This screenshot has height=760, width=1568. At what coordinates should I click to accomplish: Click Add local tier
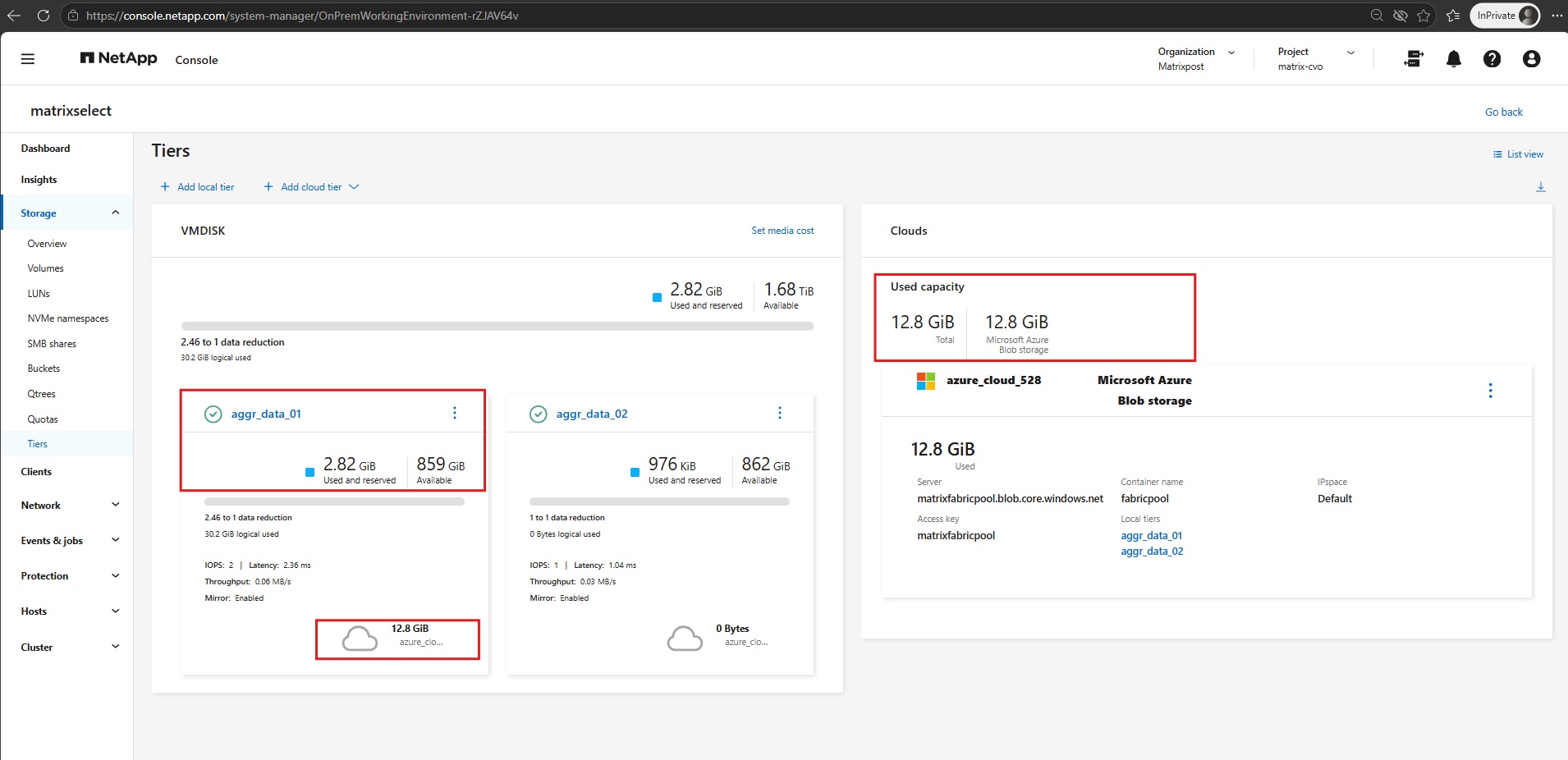pos(197,187)
